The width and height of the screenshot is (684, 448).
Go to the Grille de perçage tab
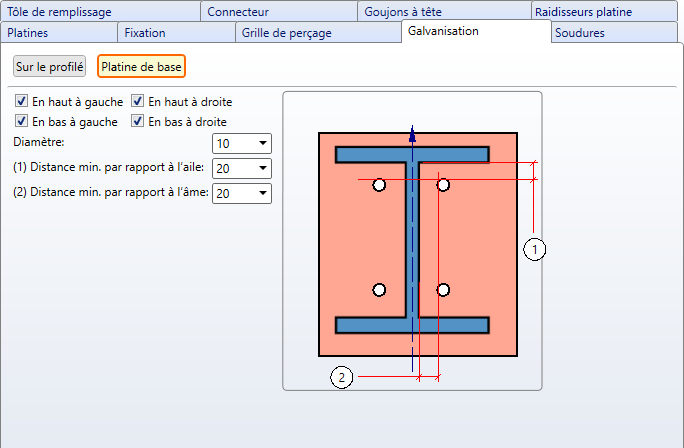click(x=286, y=33)
